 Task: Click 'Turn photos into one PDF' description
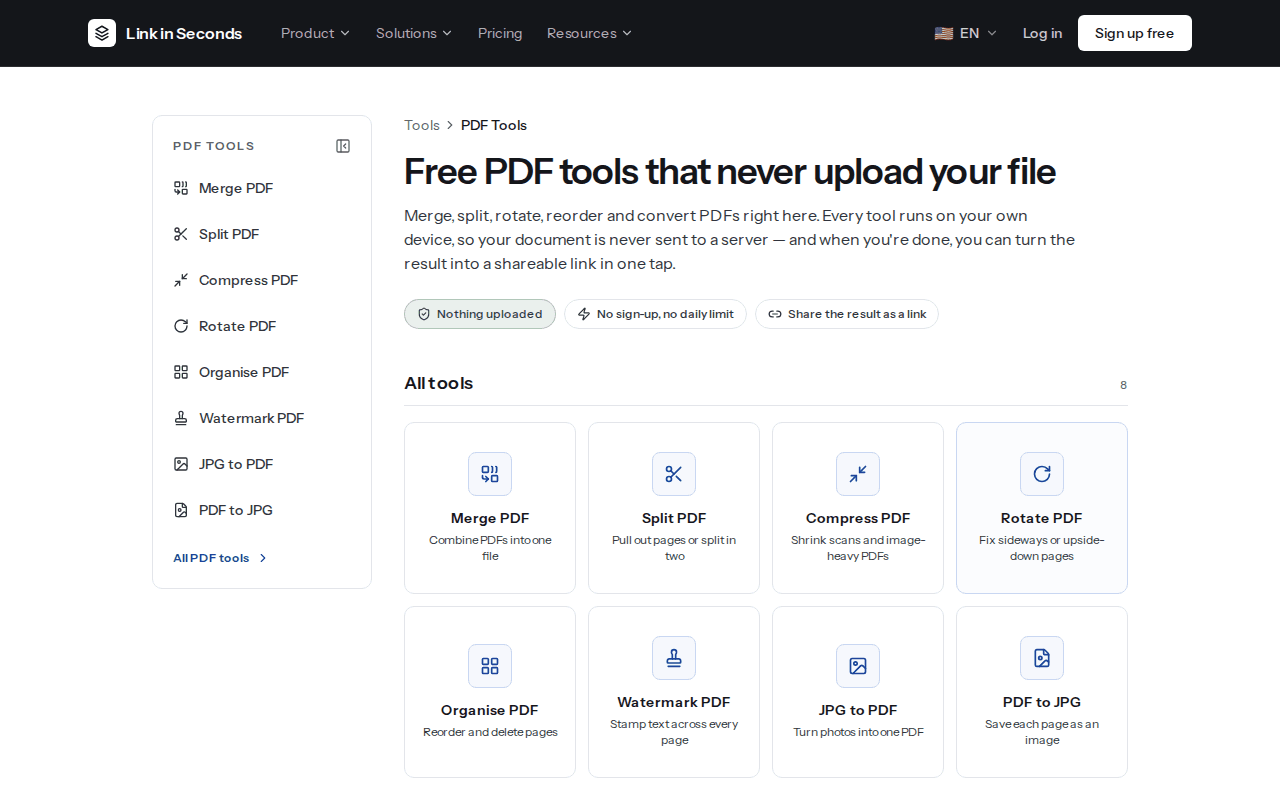(858, 732)
